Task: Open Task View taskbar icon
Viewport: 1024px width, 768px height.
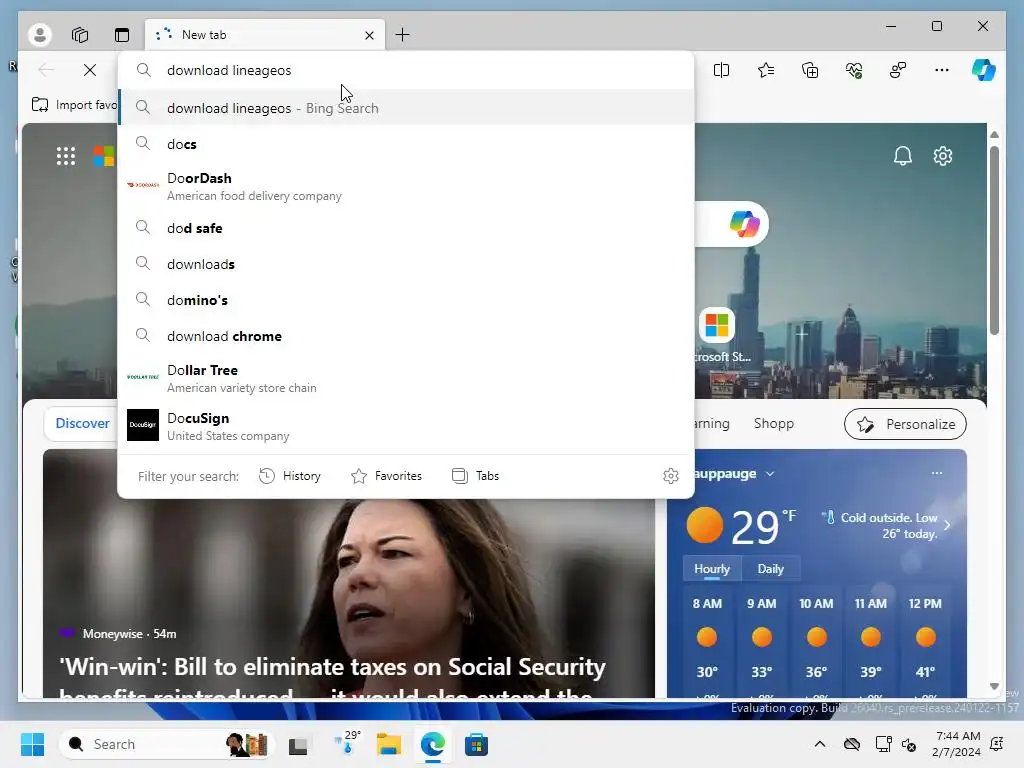Action: tap(298, 744)
